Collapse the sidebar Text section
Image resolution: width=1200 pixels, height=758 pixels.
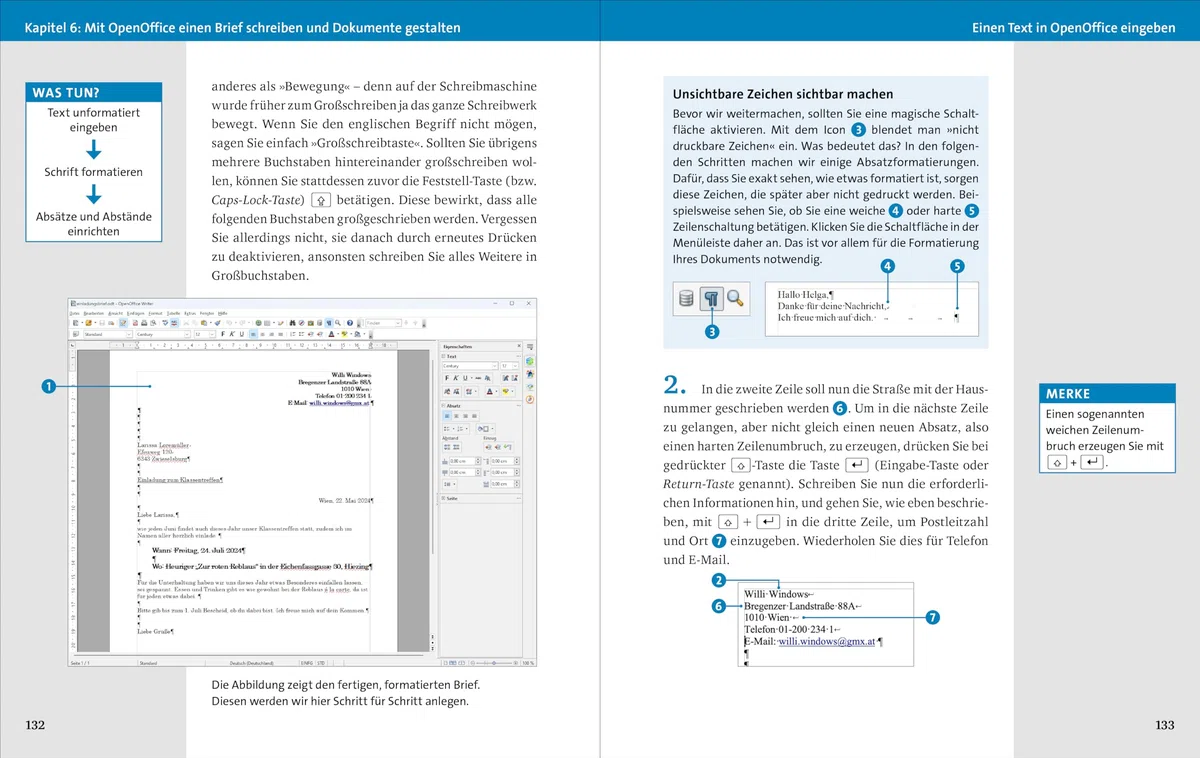443,356
